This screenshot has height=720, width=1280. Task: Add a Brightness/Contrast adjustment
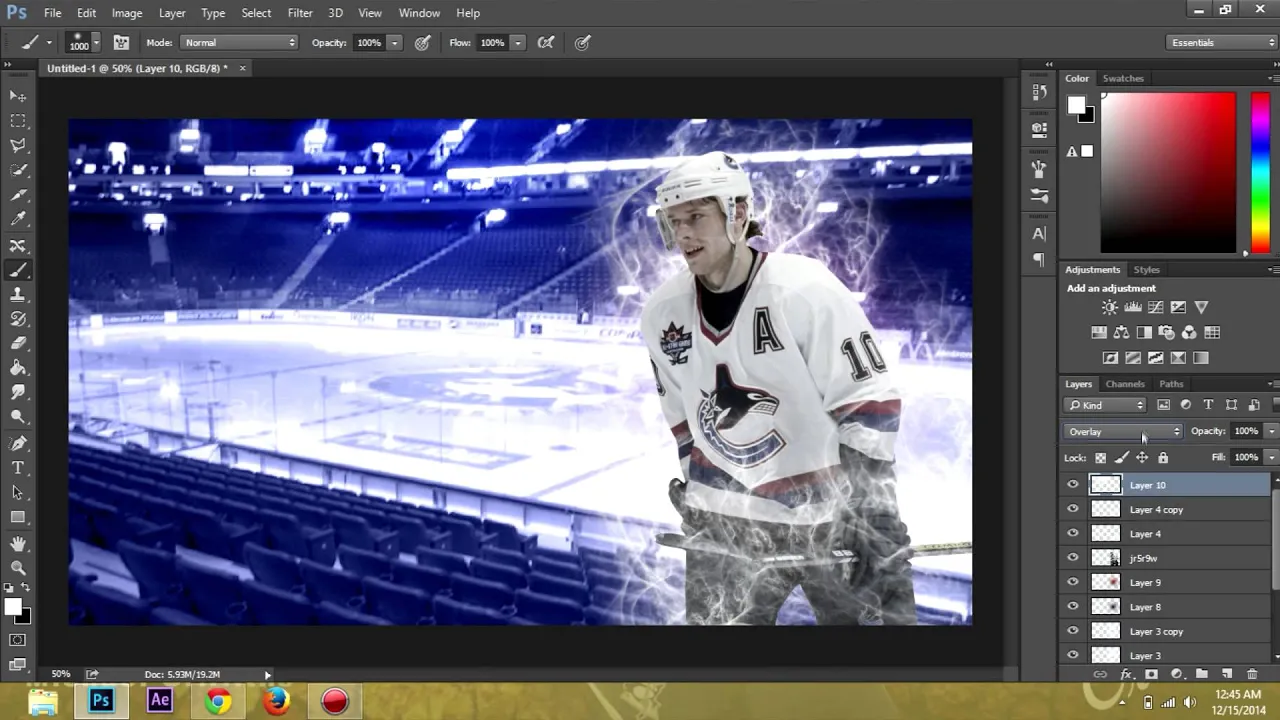tap(1110, 308)
